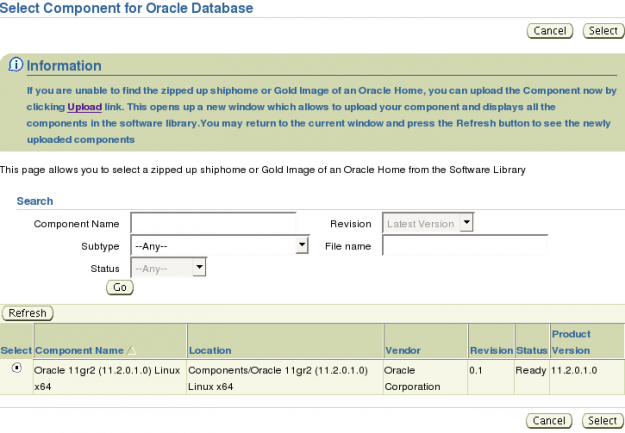Click the bottom Cancel button
Viewport: 625px width, 433px height.
point(549,421)
